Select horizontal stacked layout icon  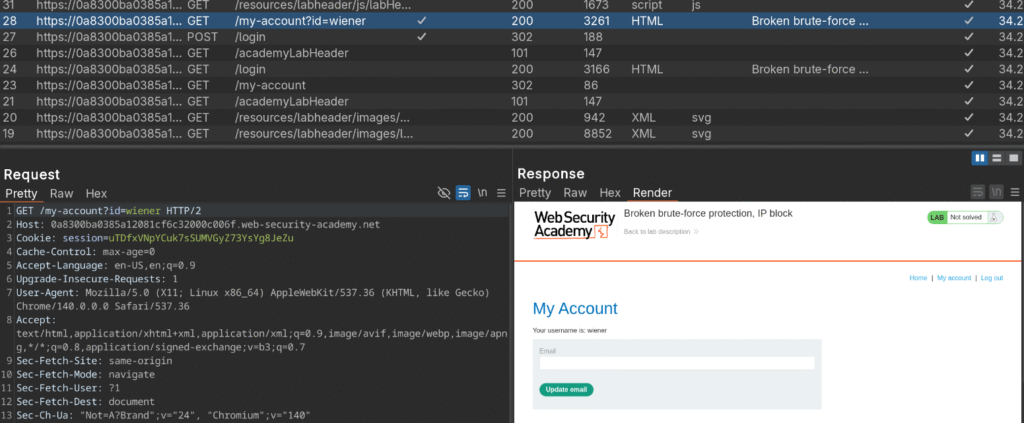997,158
